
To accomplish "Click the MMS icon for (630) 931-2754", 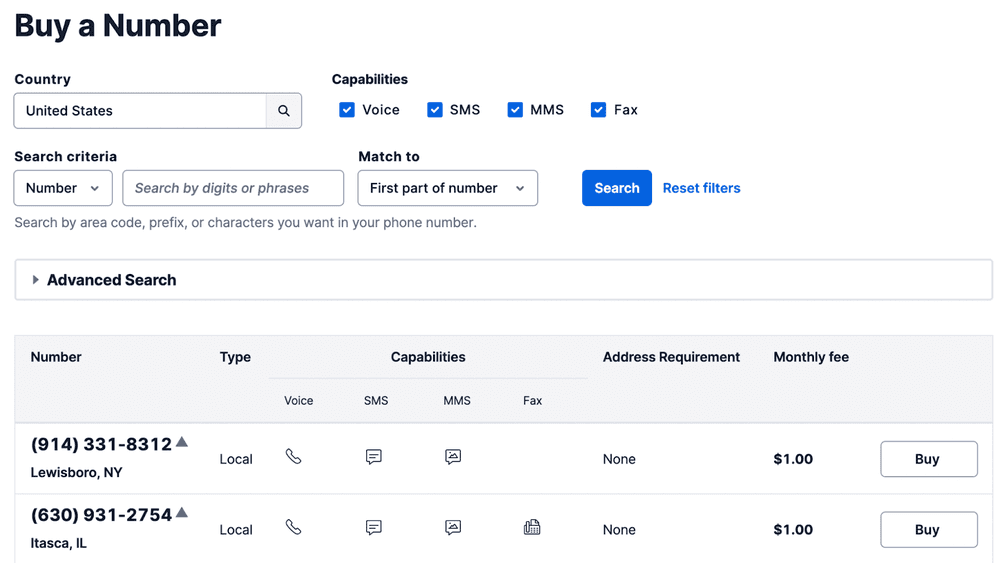I will pos(453,528).
